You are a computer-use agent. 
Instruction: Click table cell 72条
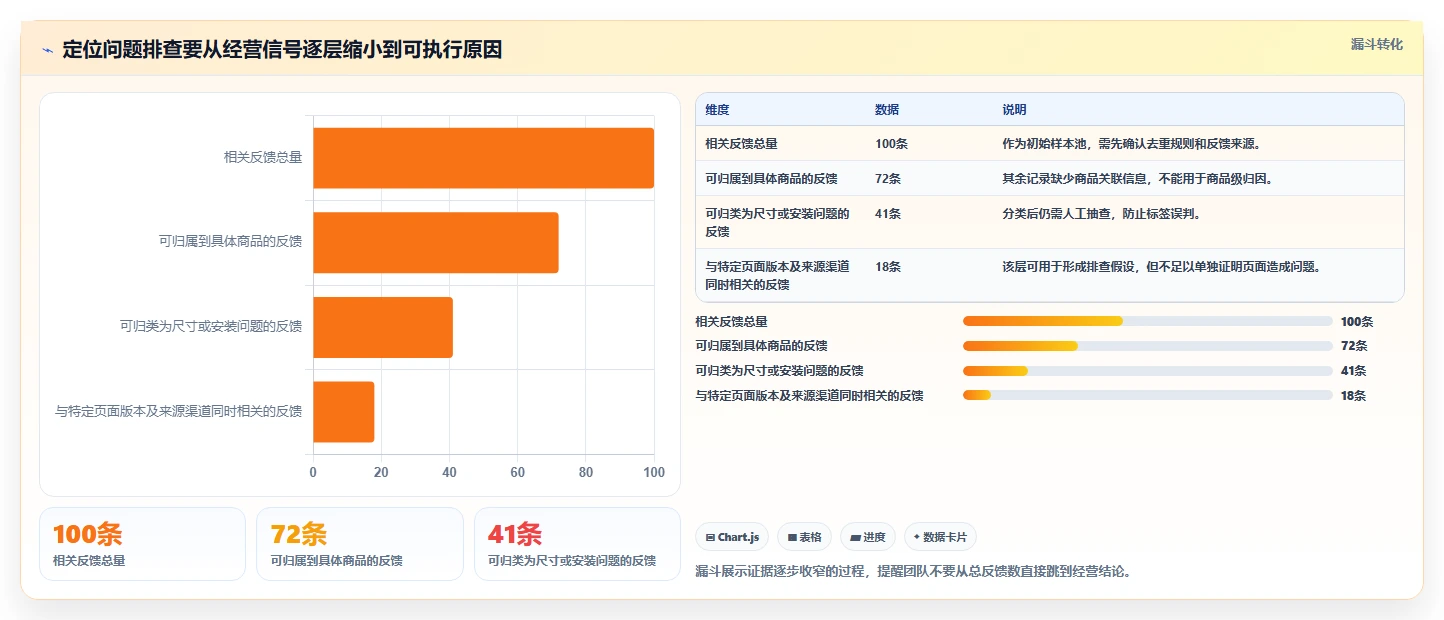coord(888,179)
